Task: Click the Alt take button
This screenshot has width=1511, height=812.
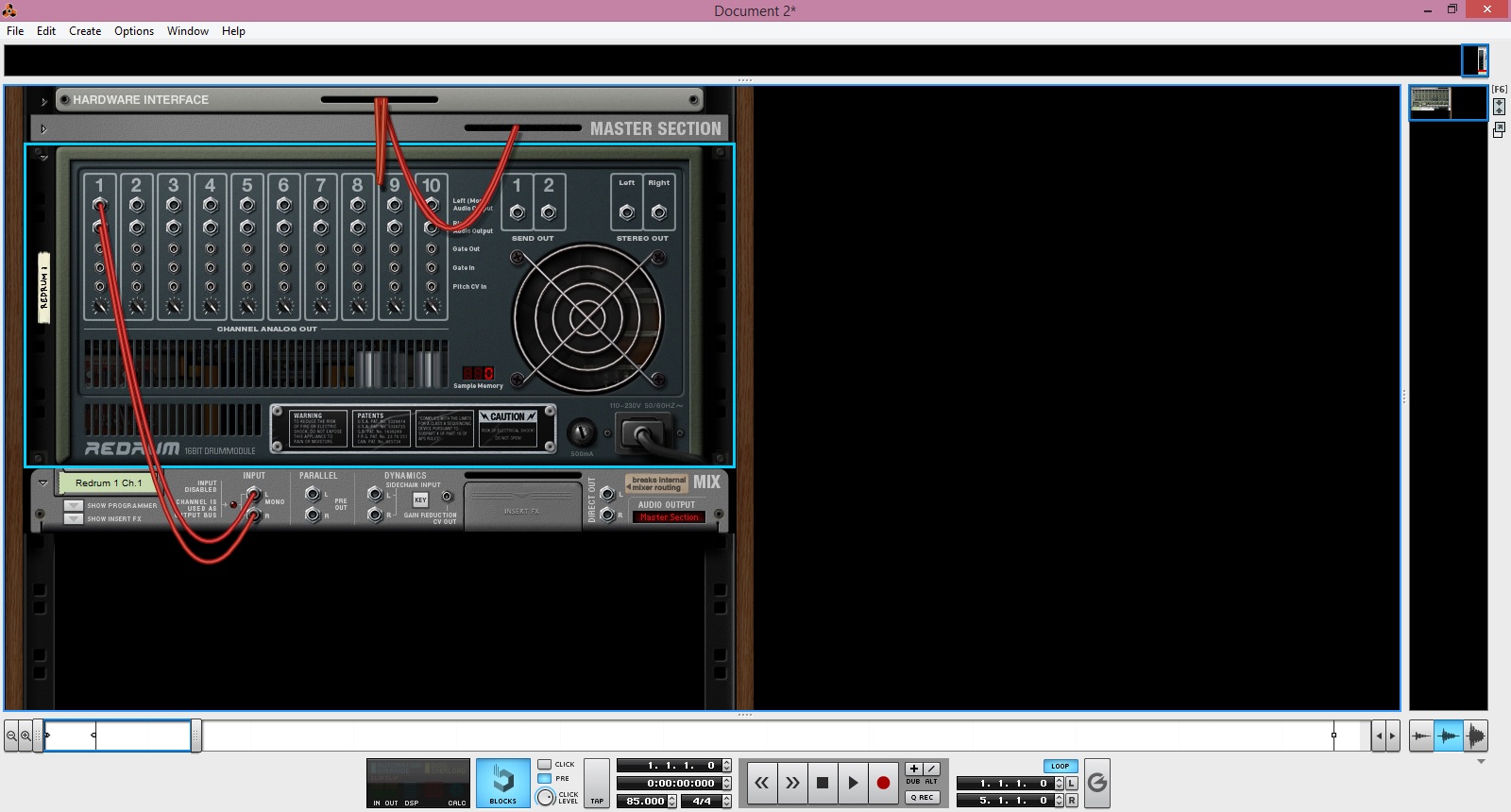Action: pyautogui.click(x=931, y=769)
